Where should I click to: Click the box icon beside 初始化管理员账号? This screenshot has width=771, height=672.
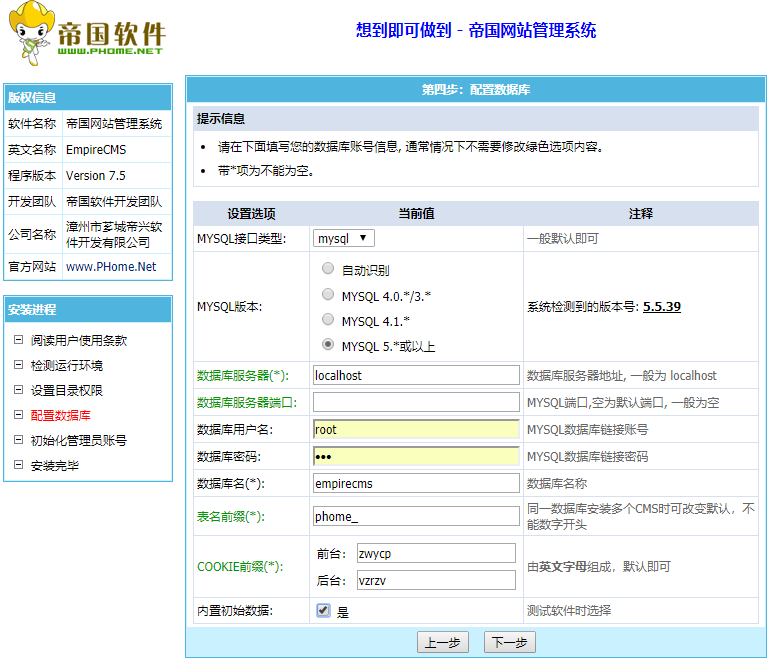18,440
